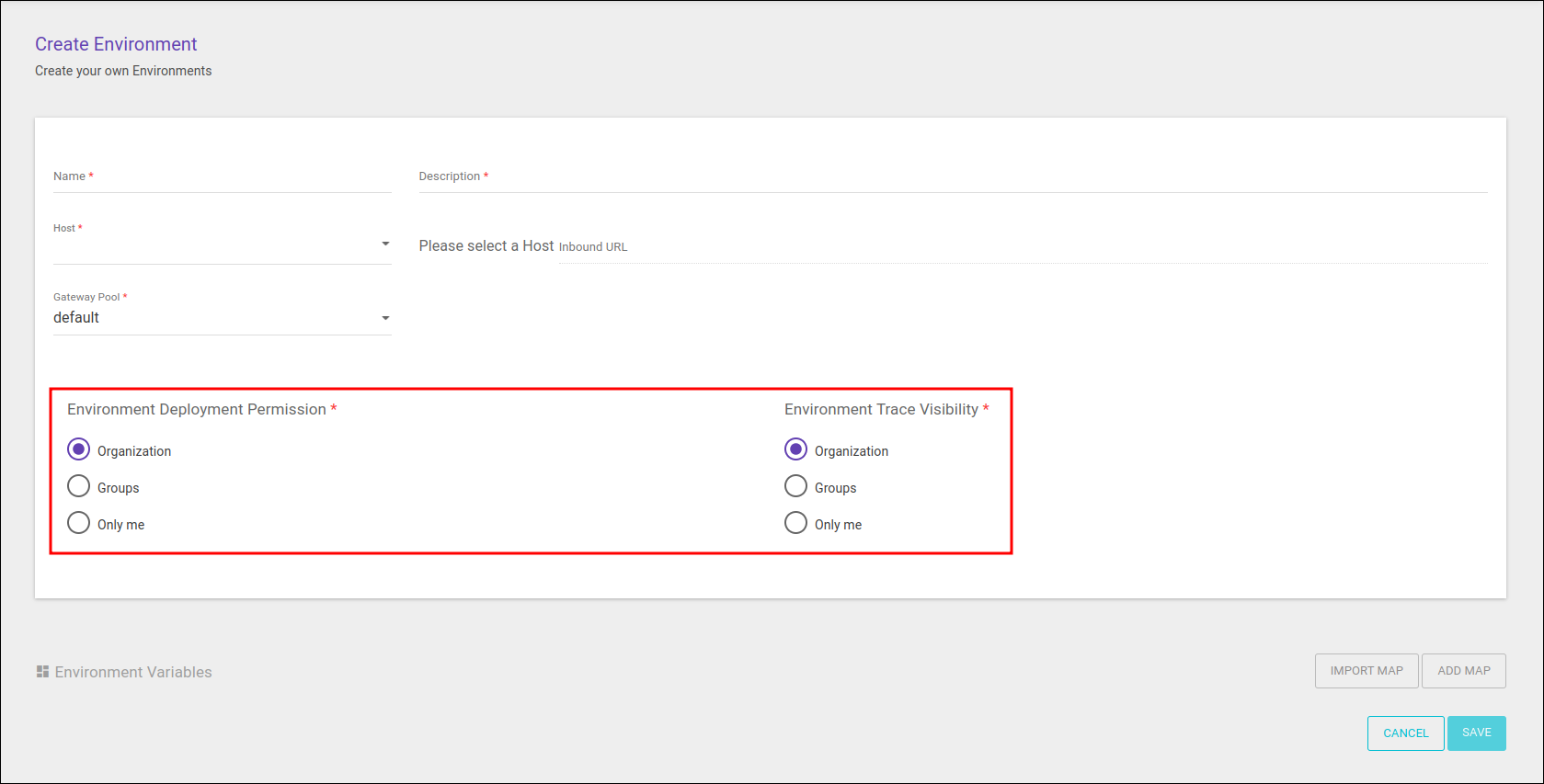This screenshot has height=784, width=1544.
Task: Select Groups for Environment Deployment Permission
Action: click(x=79, y=486)
